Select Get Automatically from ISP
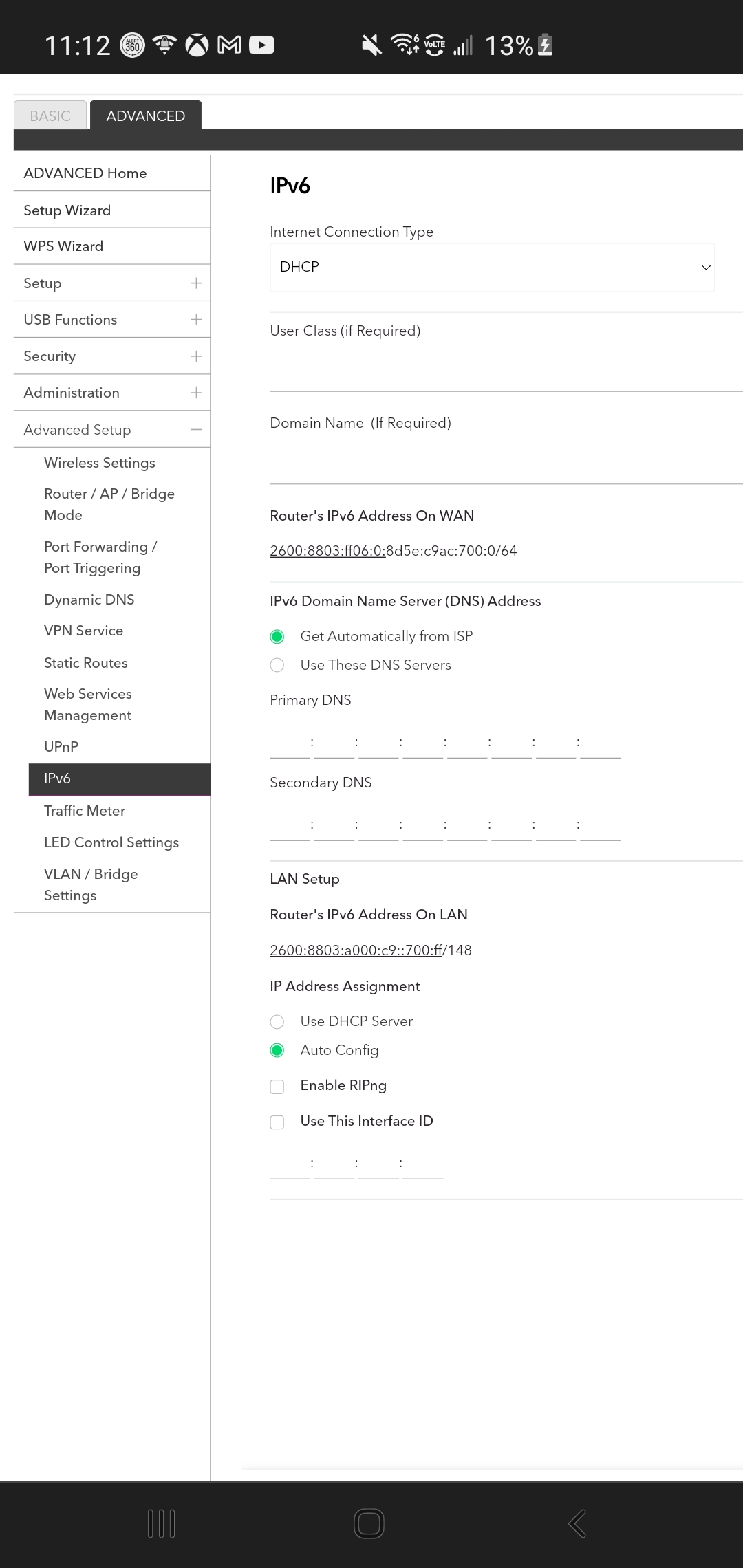The width and height of the screenshot is (743, 1568). pyautogui.click(x=277, y=637)
